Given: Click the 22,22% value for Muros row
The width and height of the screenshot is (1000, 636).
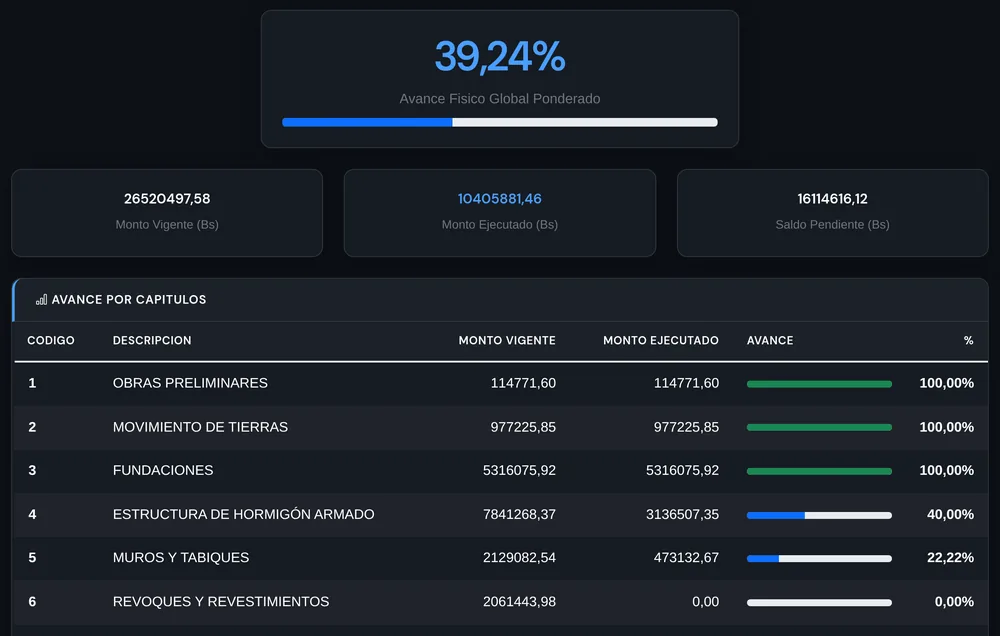Looking at the screenshot, I should (950, 558).
